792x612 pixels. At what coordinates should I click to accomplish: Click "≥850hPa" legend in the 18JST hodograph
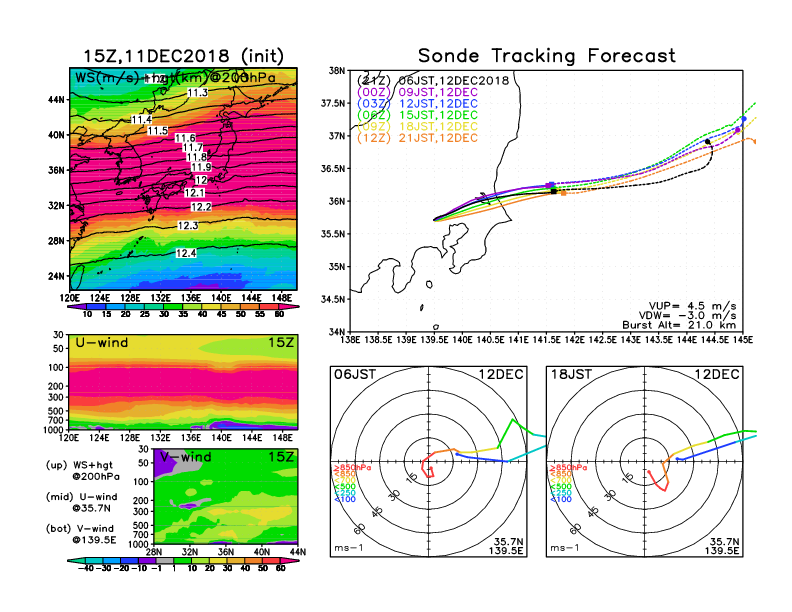point(568,468)
